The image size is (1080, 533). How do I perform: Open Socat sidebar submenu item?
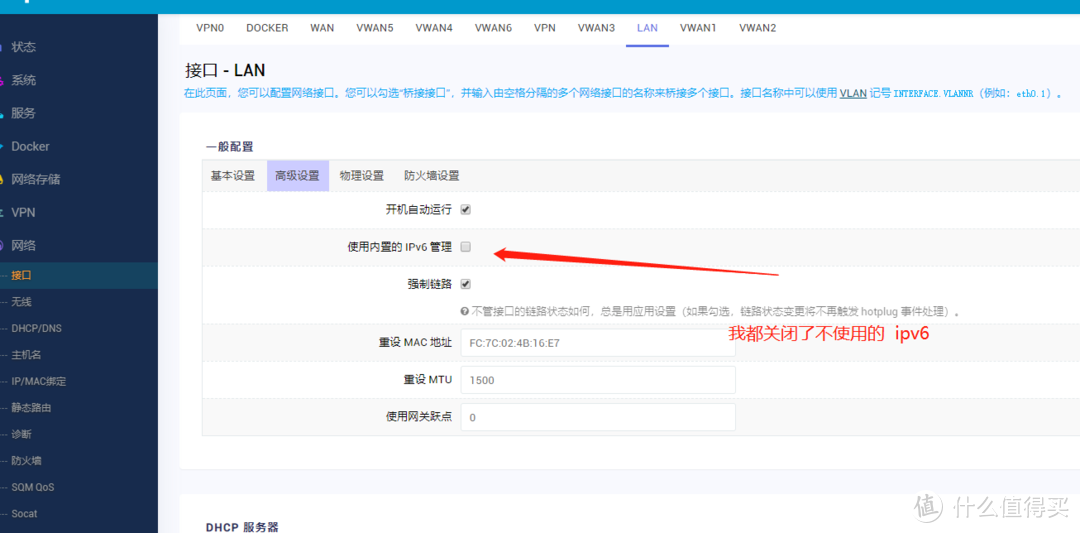click(x=25, y=514)
